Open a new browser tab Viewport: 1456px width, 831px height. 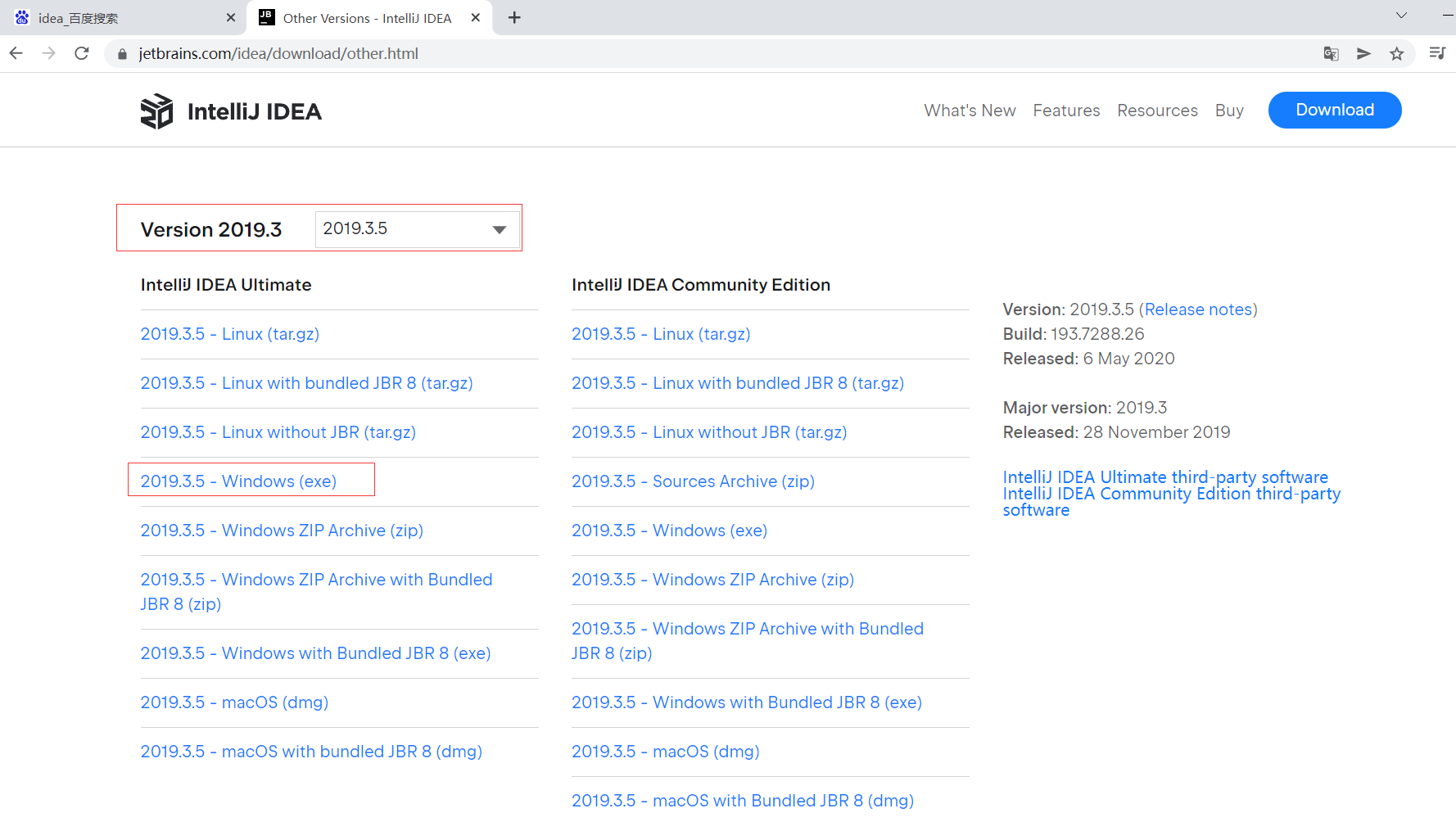point(514,18)
